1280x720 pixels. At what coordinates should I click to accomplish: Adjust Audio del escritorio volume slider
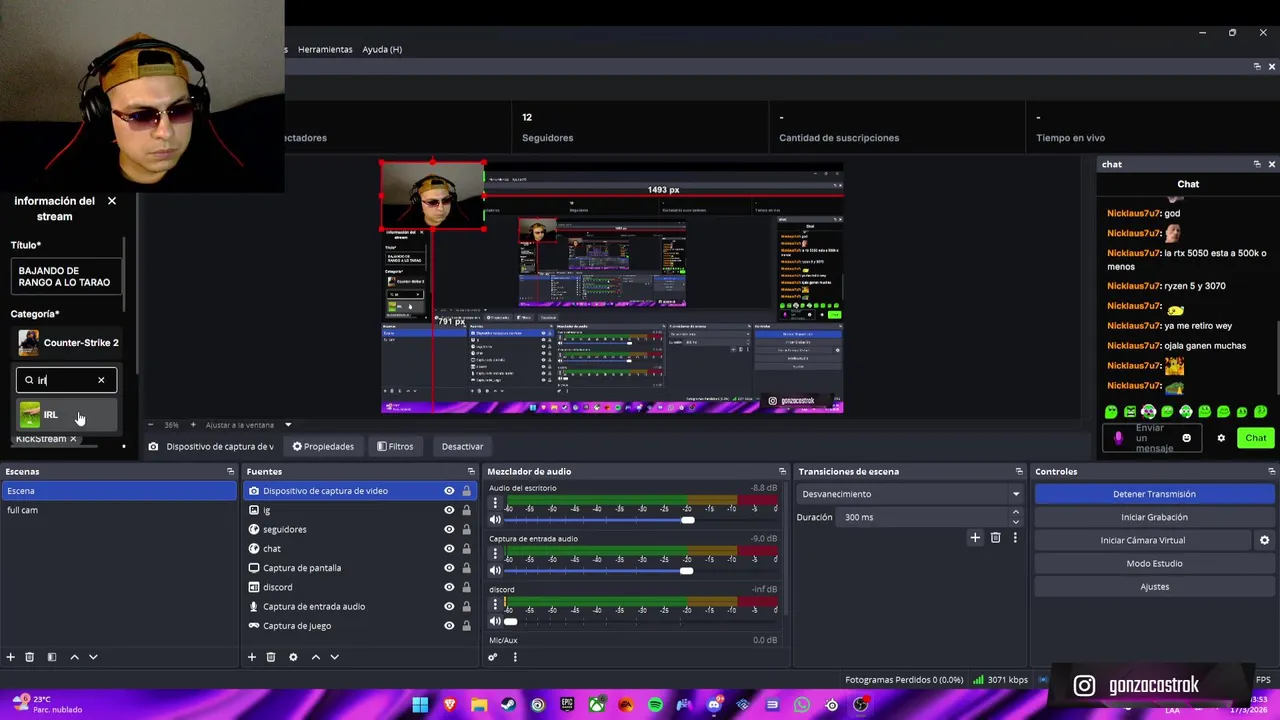(x=686, y=520)
